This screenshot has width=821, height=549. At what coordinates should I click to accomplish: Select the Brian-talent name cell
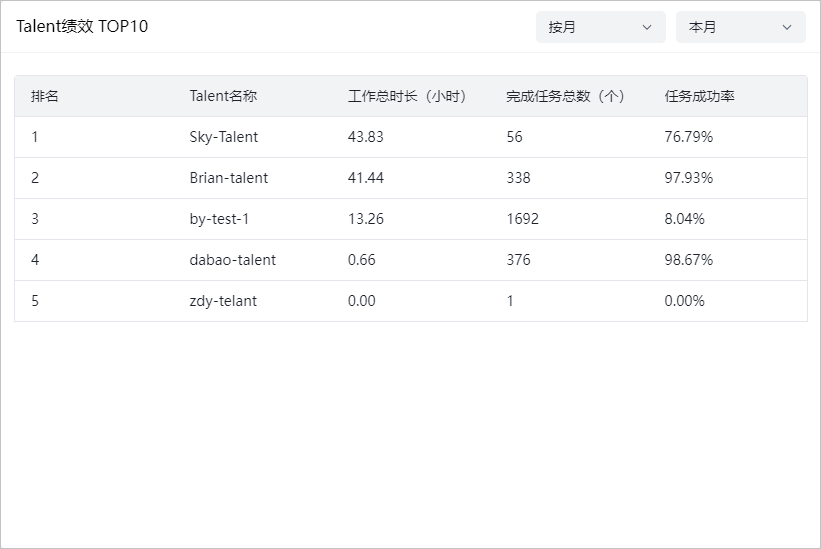(x=228, y=178)
